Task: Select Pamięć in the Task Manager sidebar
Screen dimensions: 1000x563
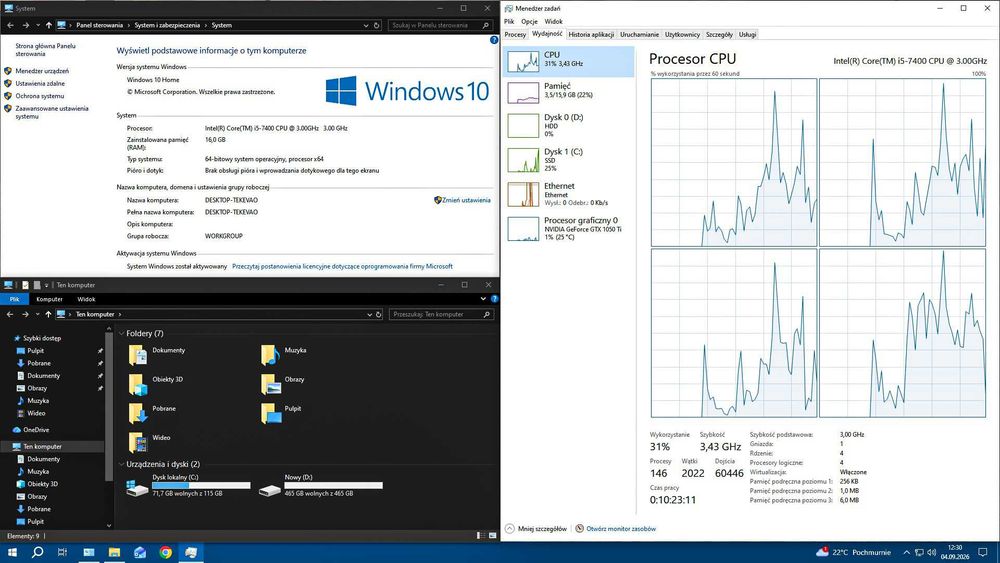Action: (568, 92)
